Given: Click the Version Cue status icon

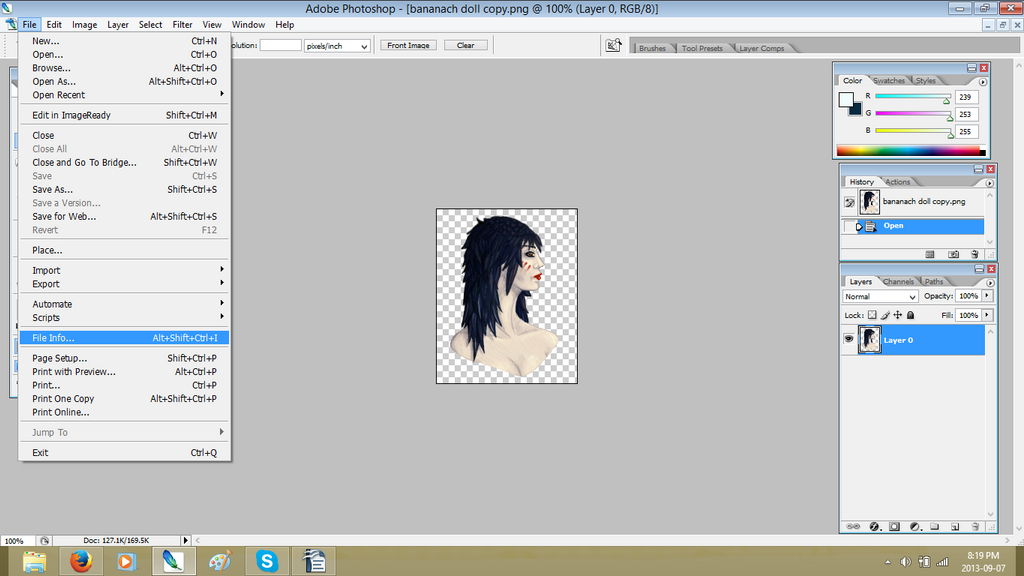Looking at the screenshot, I should tap(44, 541).
